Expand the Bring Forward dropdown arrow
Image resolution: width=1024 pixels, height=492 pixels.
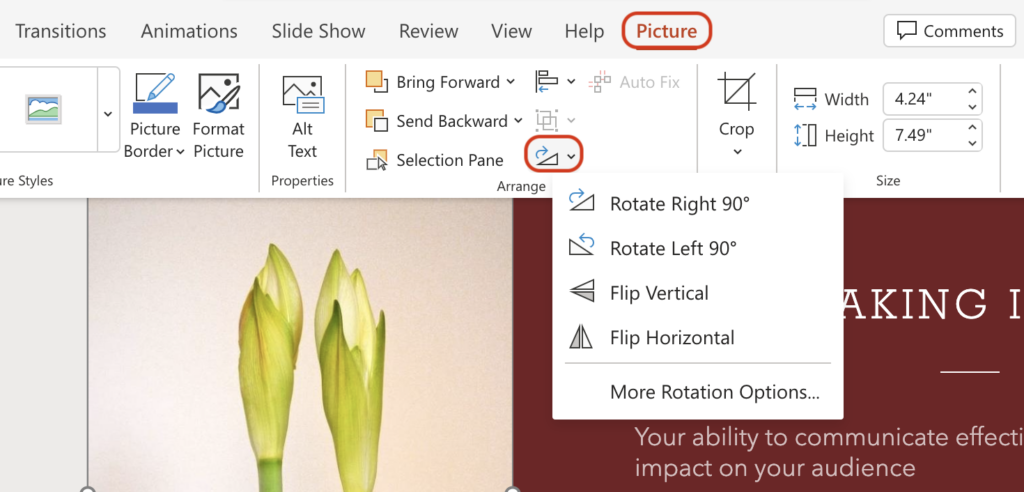pos(511,82)
